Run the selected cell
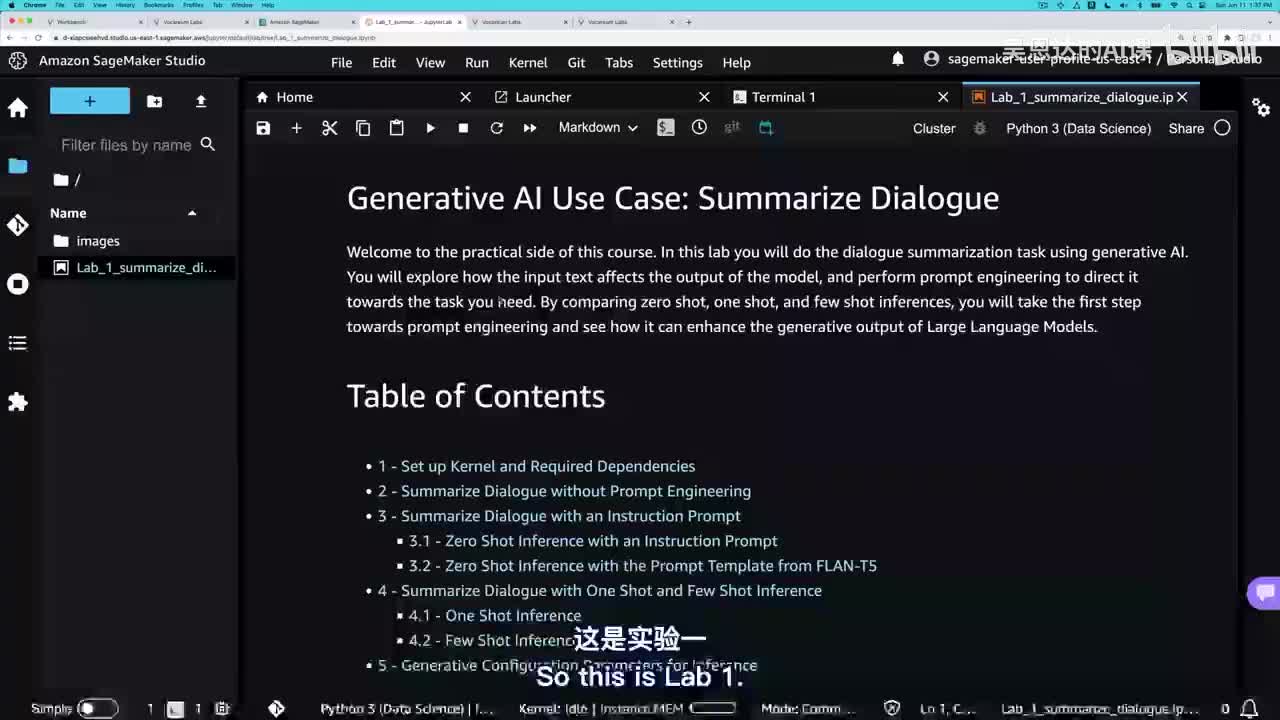This screenshot has width=1280, height=720. click(430, 128)
